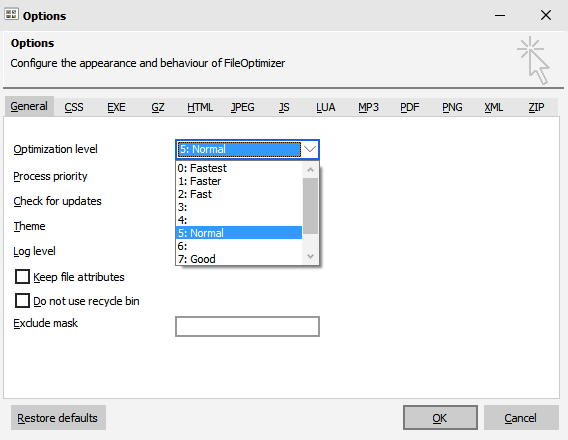Click the Restore defaults button

click(58, 418)
